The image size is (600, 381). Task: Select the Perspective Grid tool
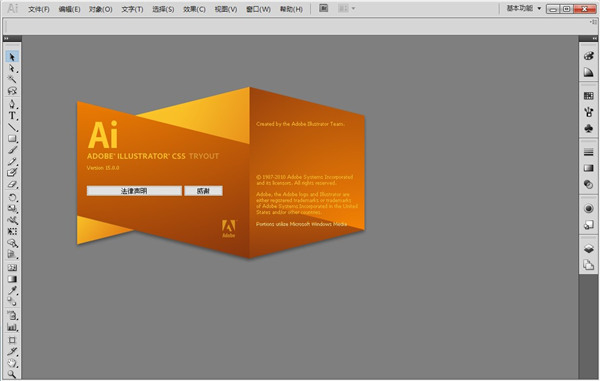click(x=12, y=254)
